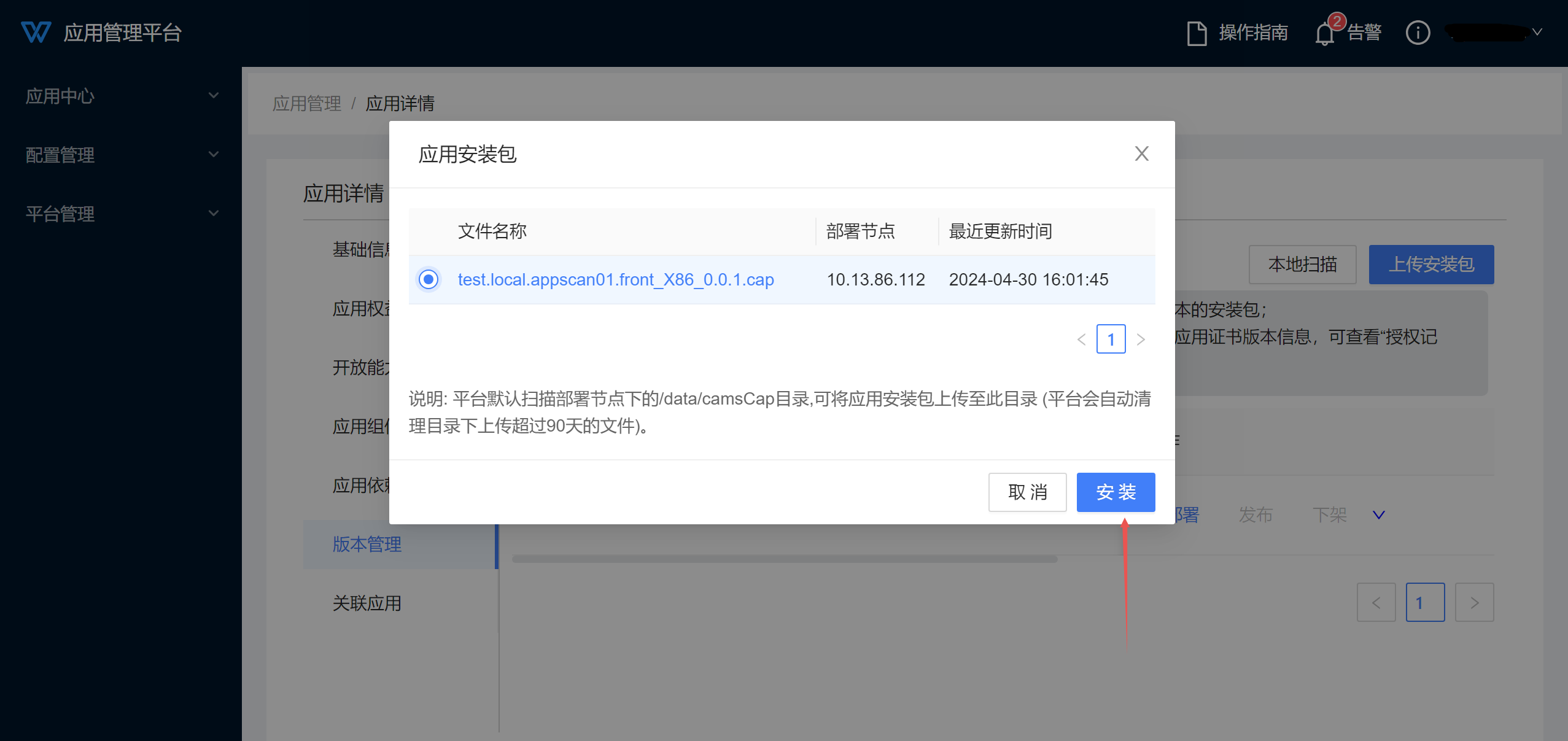Click the 安装 button
This screenshot has width=1568, height=741.
[x=1116, y=492]
